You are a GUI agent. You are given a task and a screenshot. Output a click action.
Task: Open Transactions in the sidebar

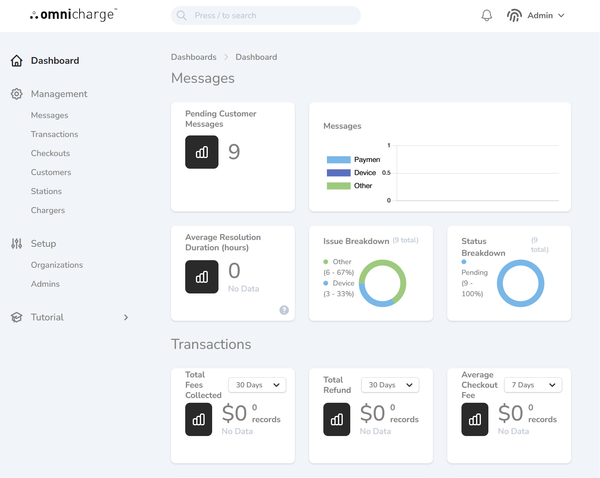click(54, 134)
